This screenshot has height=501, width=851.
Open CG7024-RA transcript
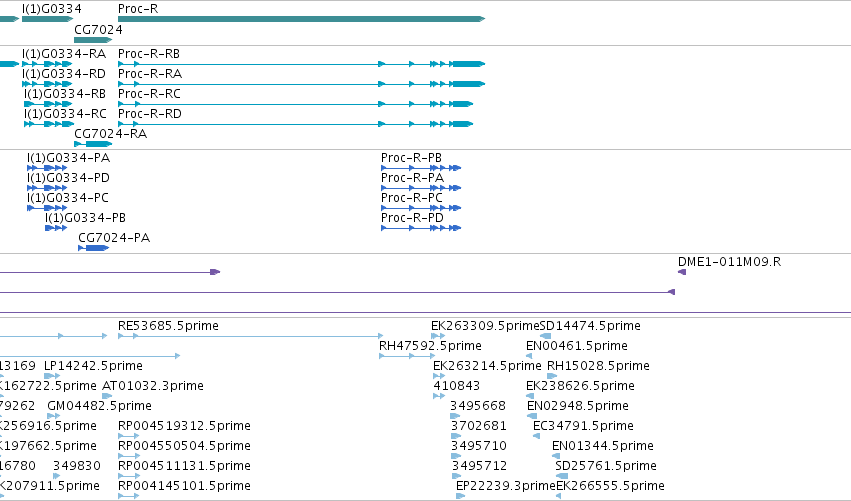click(93, 144)
